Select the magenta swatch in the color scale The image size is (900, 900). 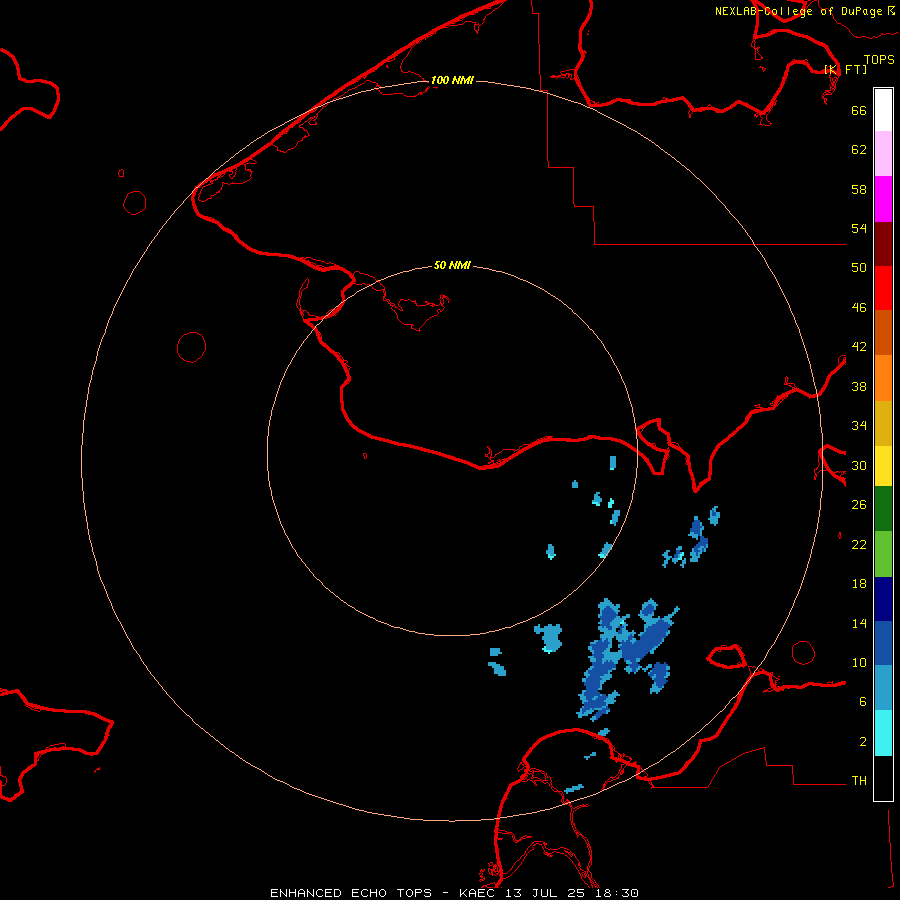point(883,199)
